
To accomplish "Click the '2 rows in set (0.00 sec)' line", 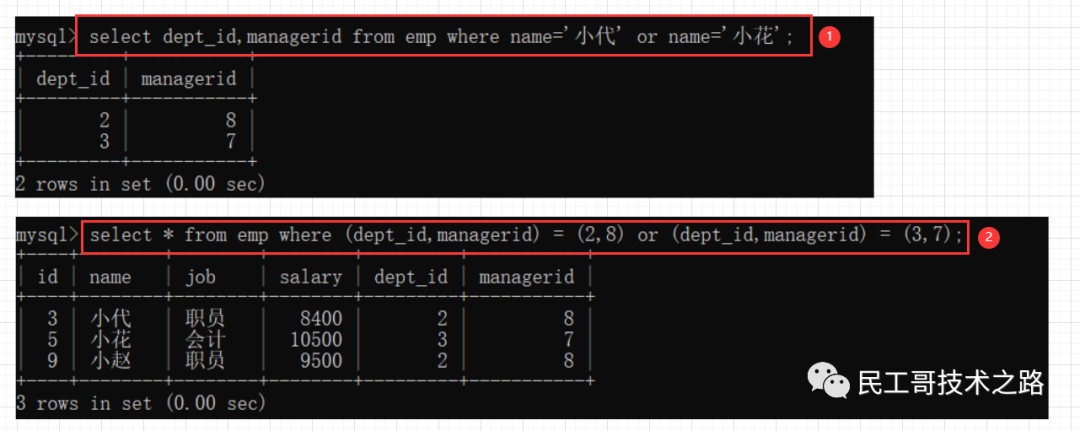I will coord(141,184).
